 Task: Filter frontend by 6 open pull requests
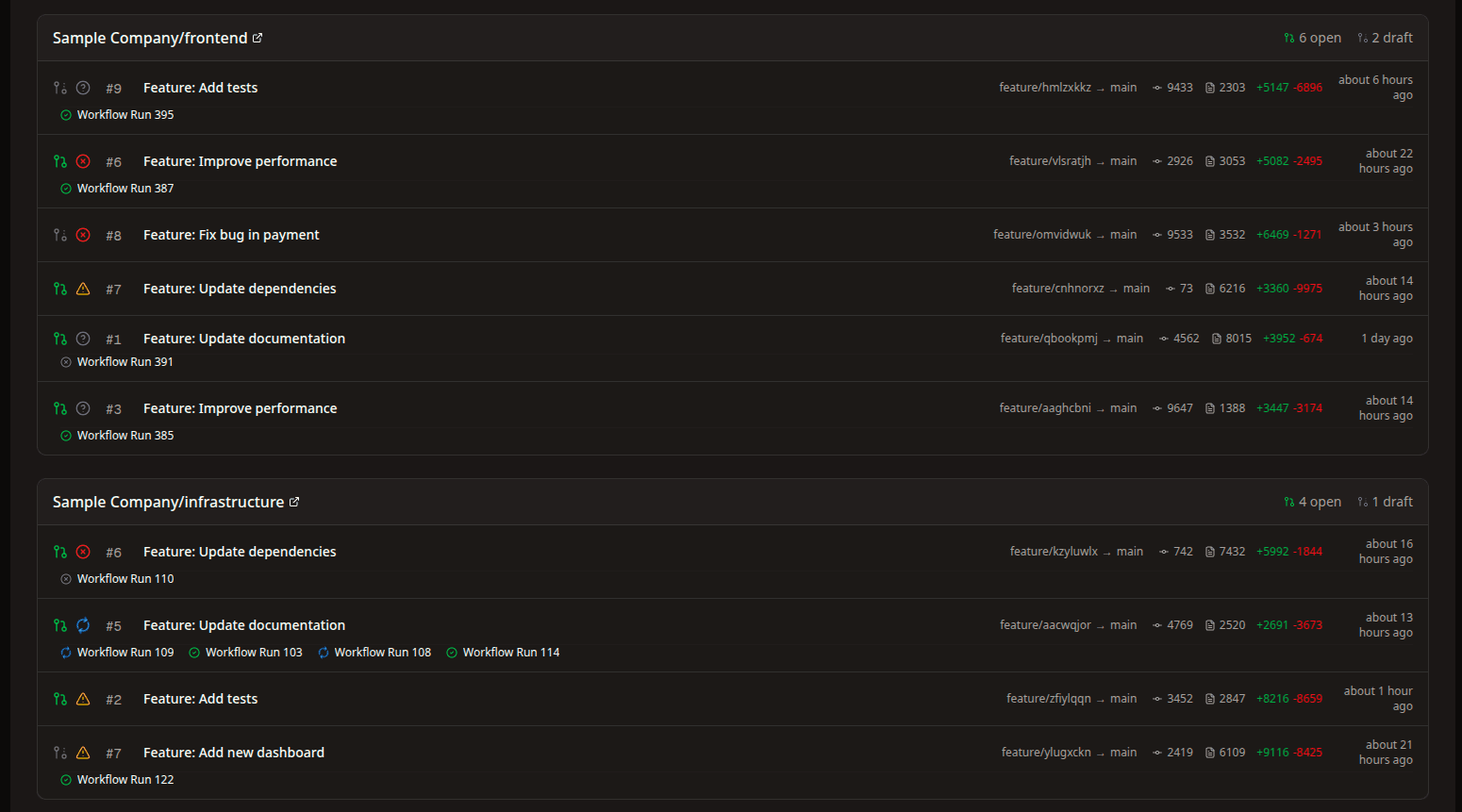coord(1312,38)
